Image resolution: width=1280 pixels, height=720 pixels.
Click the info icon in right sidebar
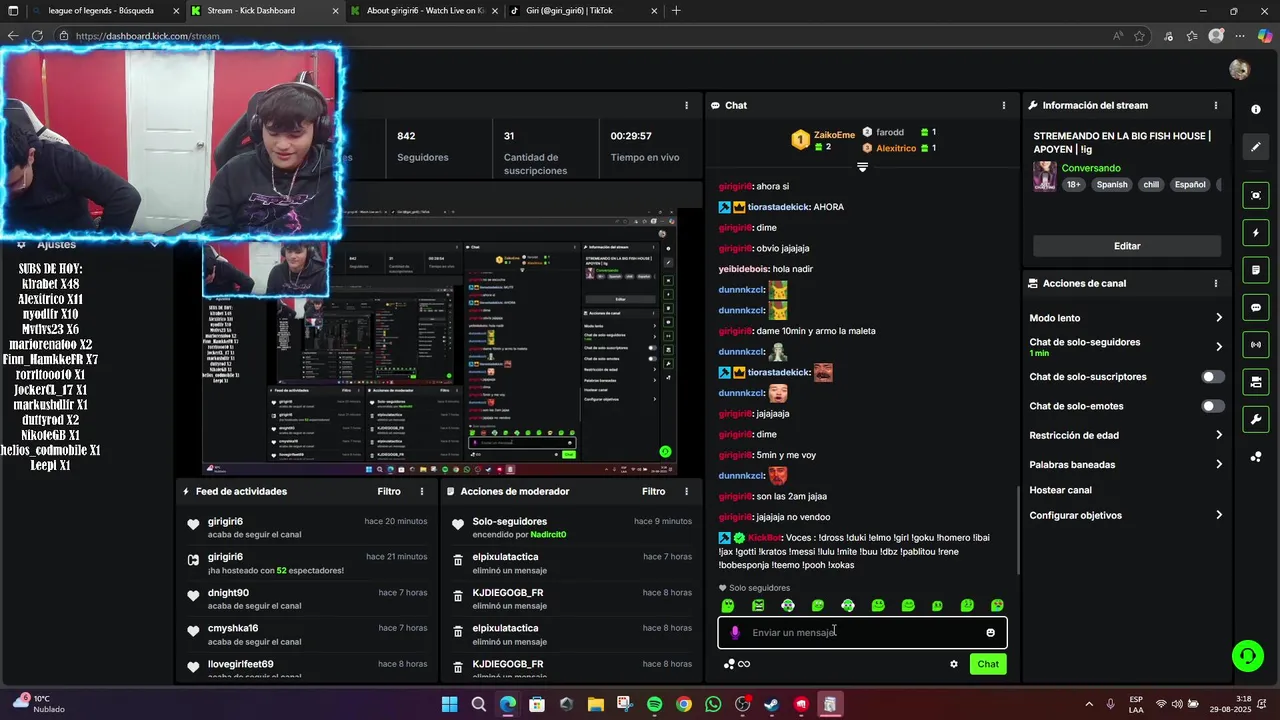point(1256,109)
